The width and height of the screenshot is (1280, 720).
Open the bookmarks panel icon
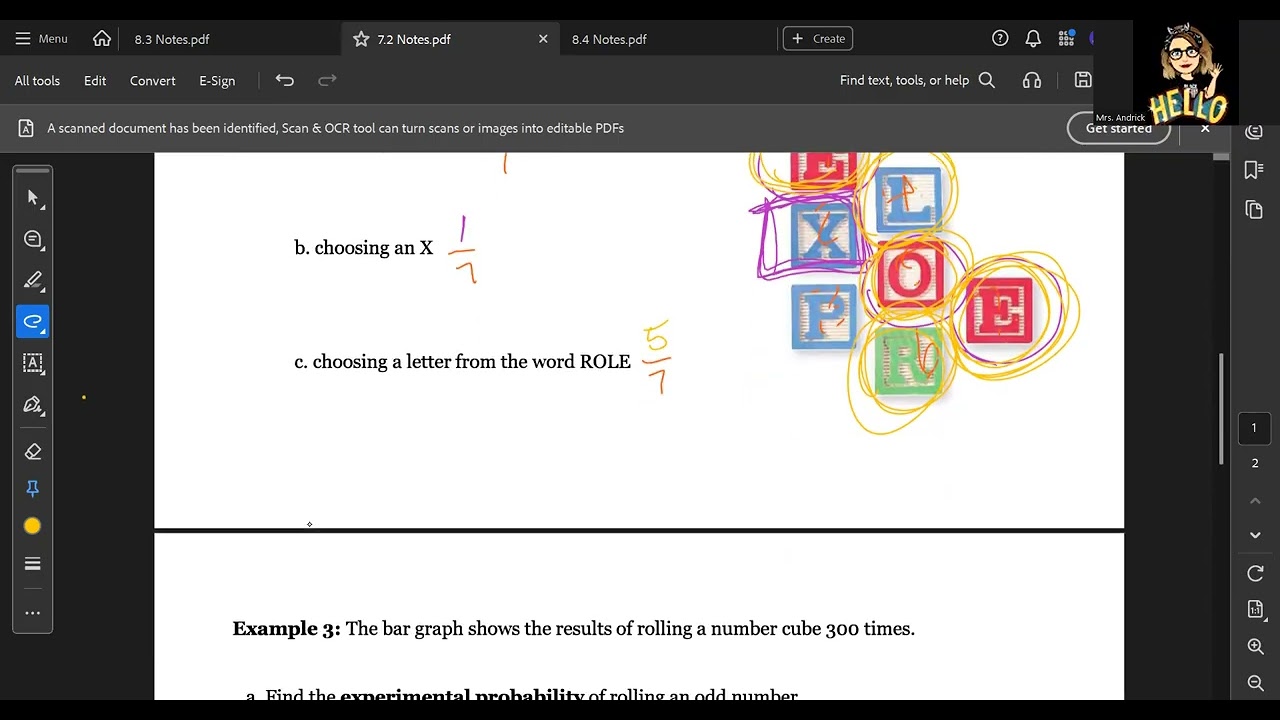click(1254, 170)
